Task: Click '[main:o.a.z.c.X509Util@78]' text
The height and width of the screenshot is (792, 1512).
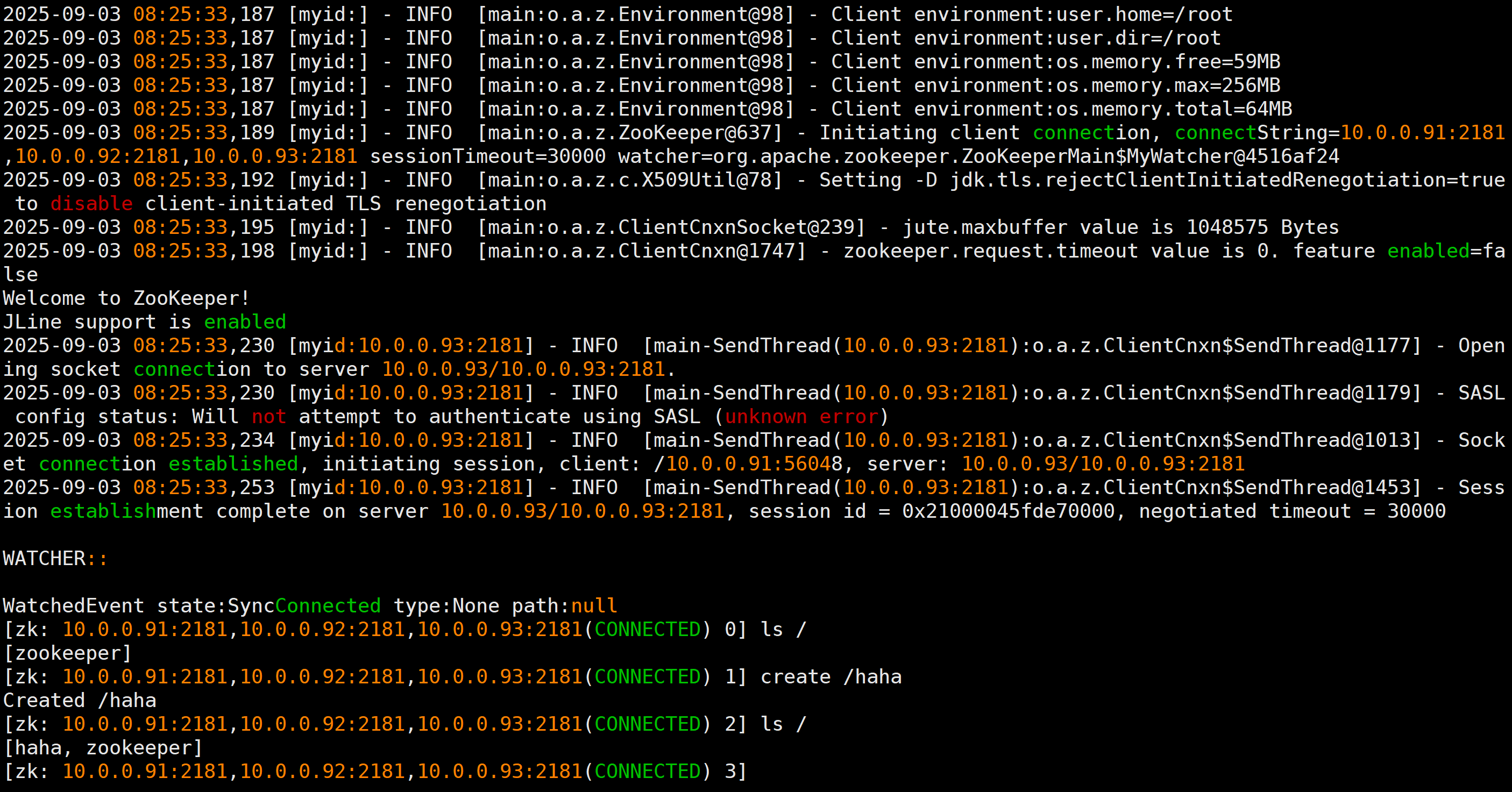Action: [630, 180]
